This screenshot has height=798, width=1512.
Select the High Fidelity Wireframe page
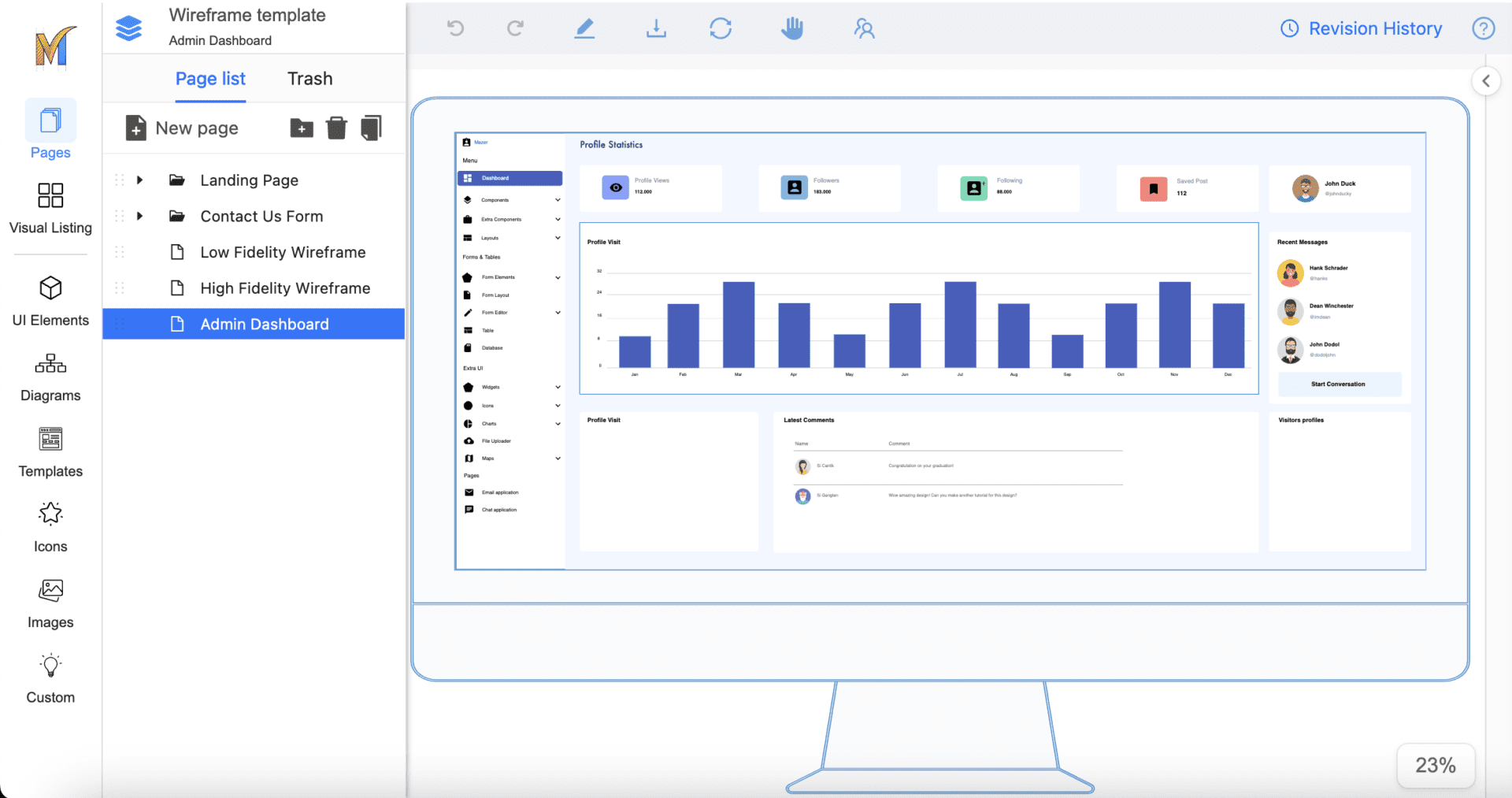pyautogui.click(x=285, y=288)
